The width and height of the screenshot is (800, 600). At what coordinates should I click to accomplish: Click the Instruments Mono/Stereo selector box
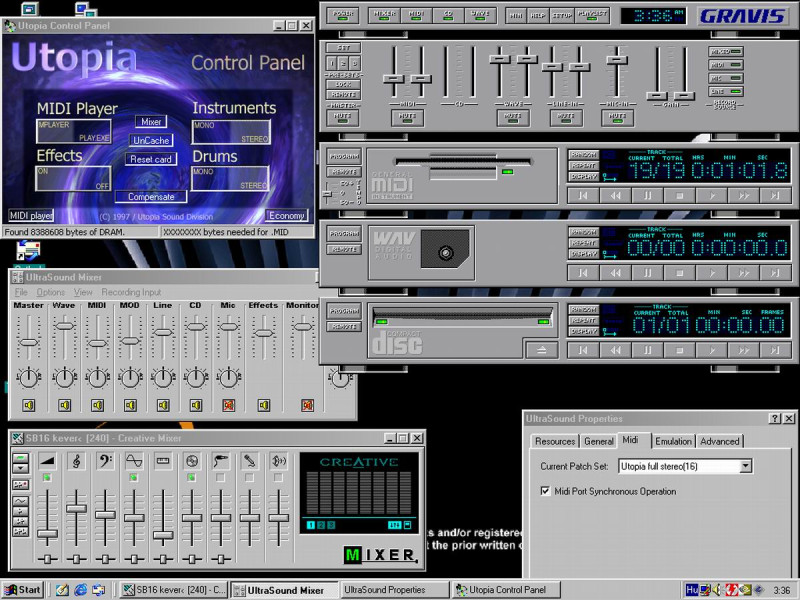[231, 132]
